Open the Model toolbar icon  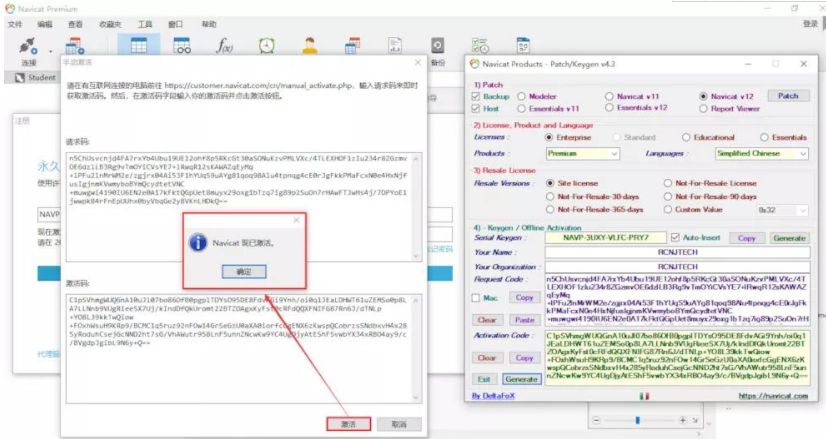click(523, 46)
